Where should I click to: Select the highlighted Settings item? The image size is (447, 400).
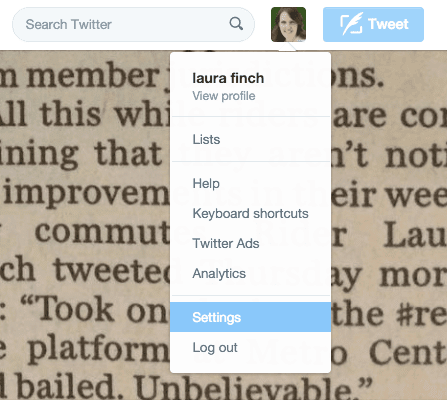pyautogui.click(x=250, y=317)
